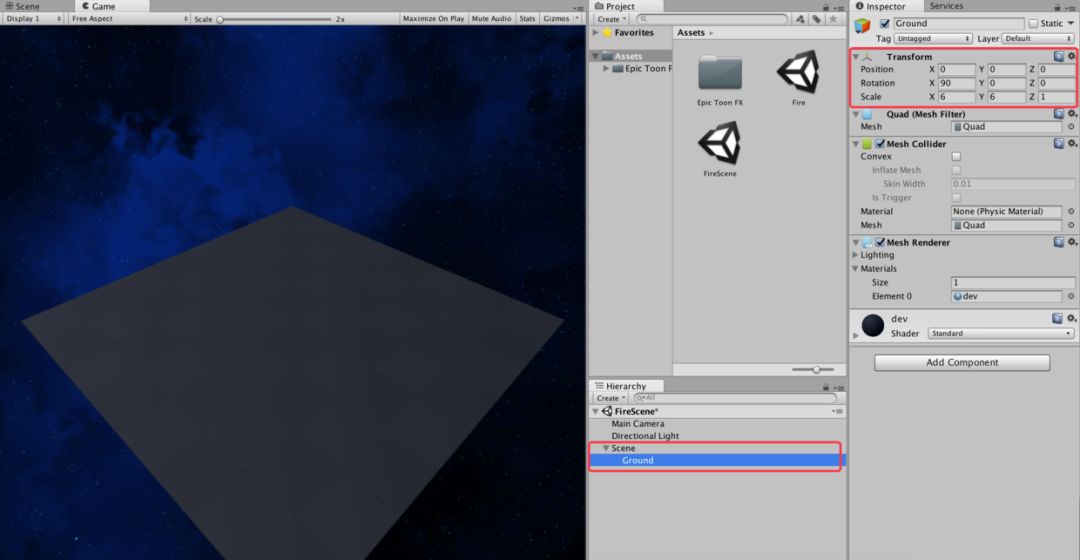Open the Mesh Filter Mesh object picker
Image resolution: width=1080 pixels, height=560 pixels.
point(1071,127)
